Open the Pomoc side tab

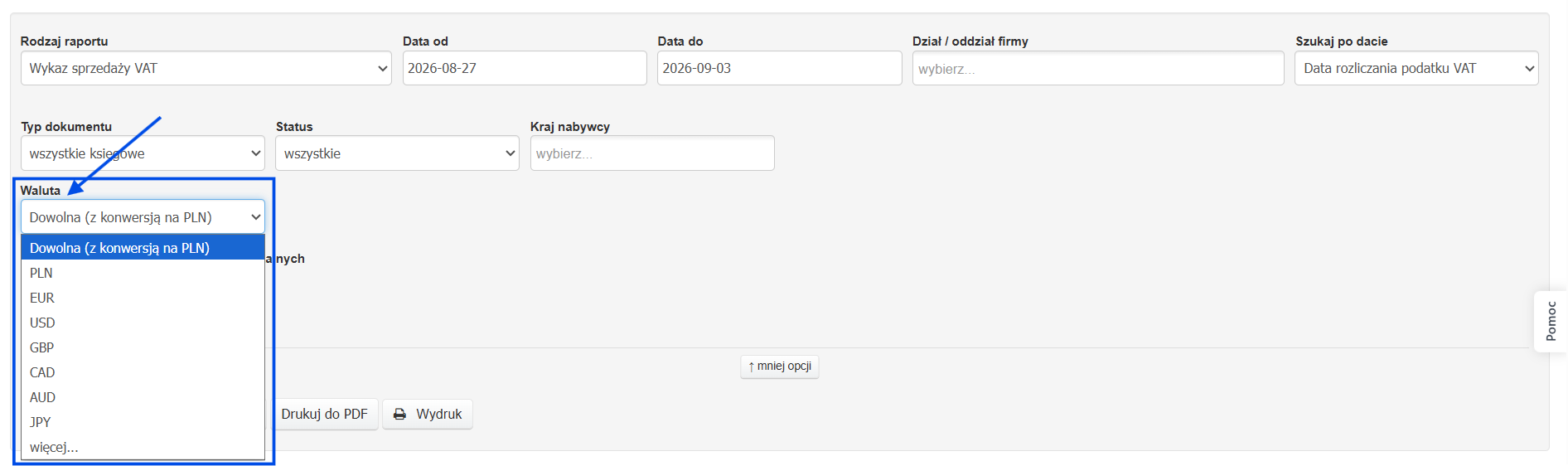[x=1551, y=322]
